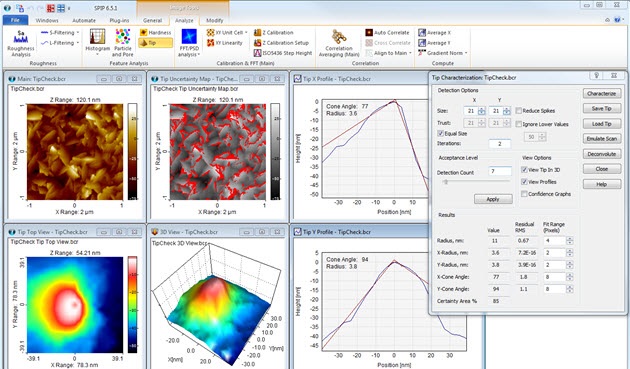Open FFT/PSD analysis
This screenshot has width=630, height=369.
pyautogui.click(x=189, y=43)
